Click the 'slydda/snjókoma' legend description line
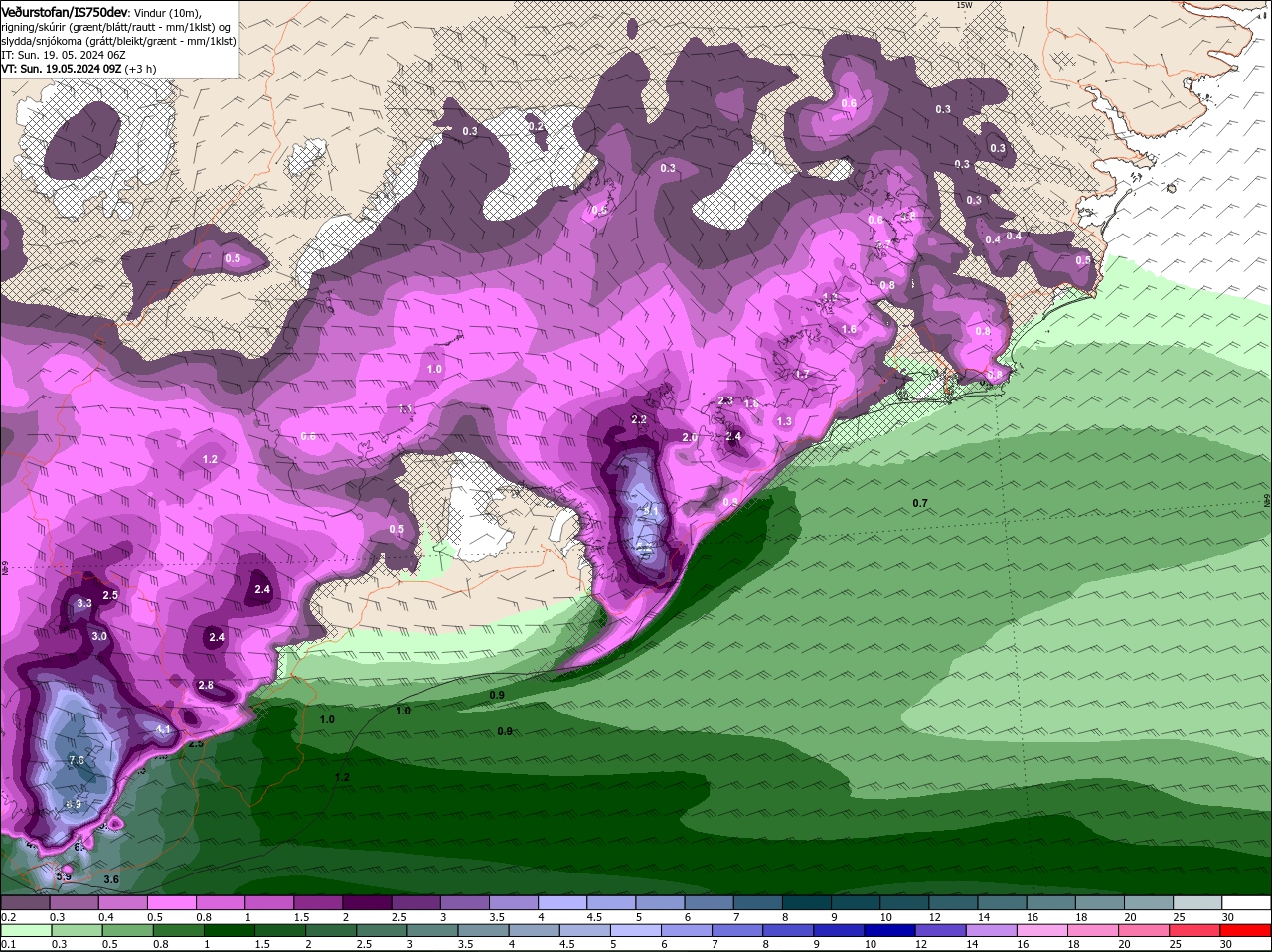The height and width of the screenshot is (952, 1272). pos(118,41)
